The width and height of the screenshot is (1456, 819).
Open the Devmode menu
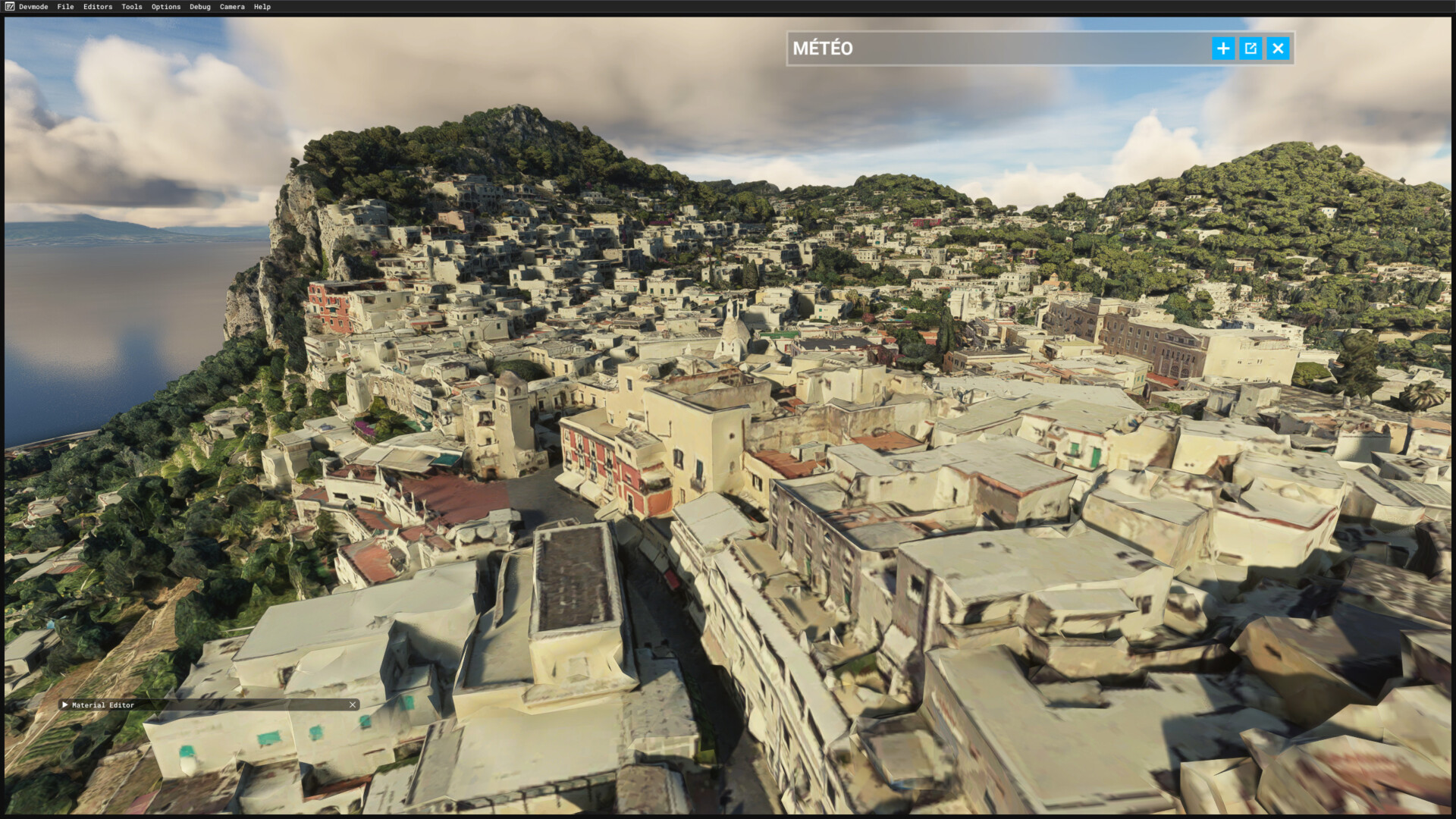[x=33, y=7]
